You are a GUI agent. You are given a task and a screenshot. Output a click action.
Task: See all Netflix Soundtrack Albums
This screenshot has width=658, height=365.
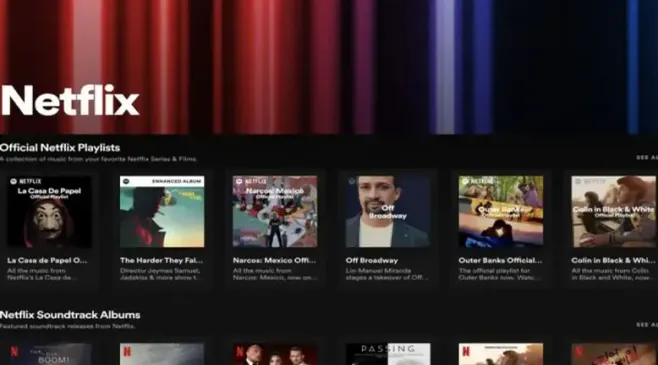click(x=647, y=324)
